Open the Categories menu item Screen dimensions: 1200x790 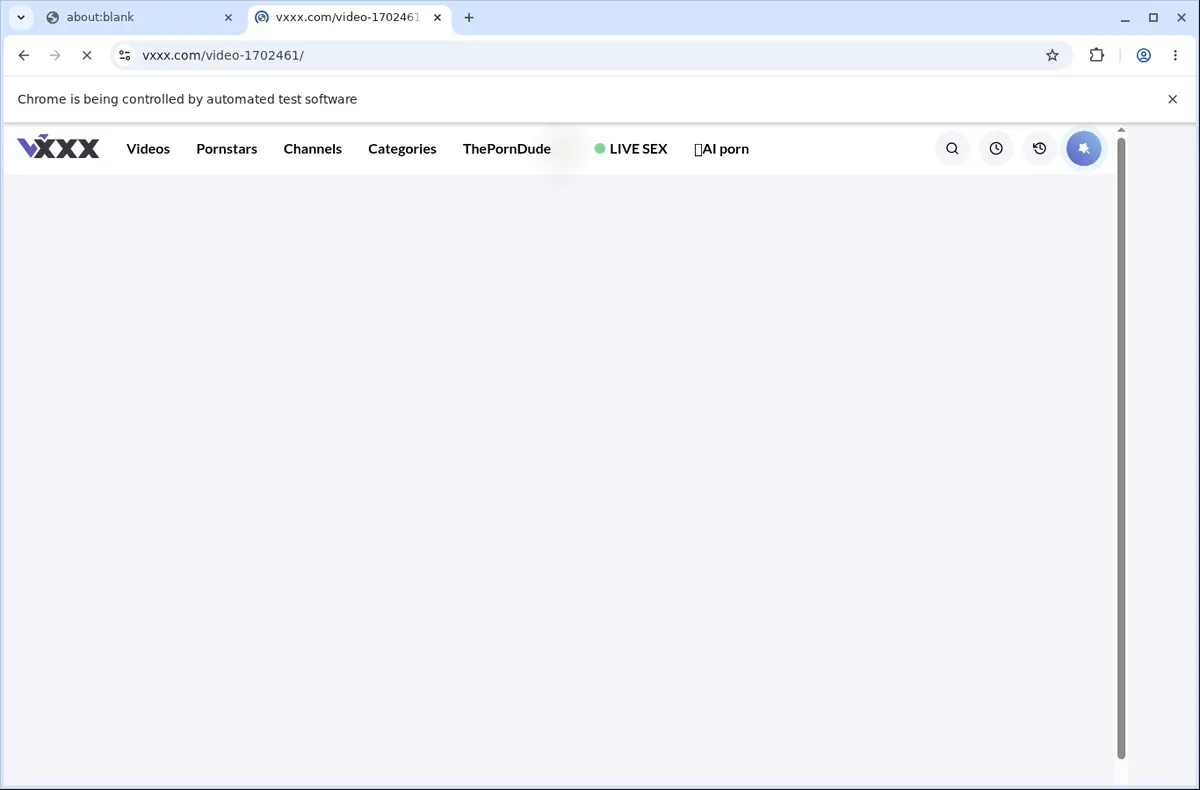402,149
